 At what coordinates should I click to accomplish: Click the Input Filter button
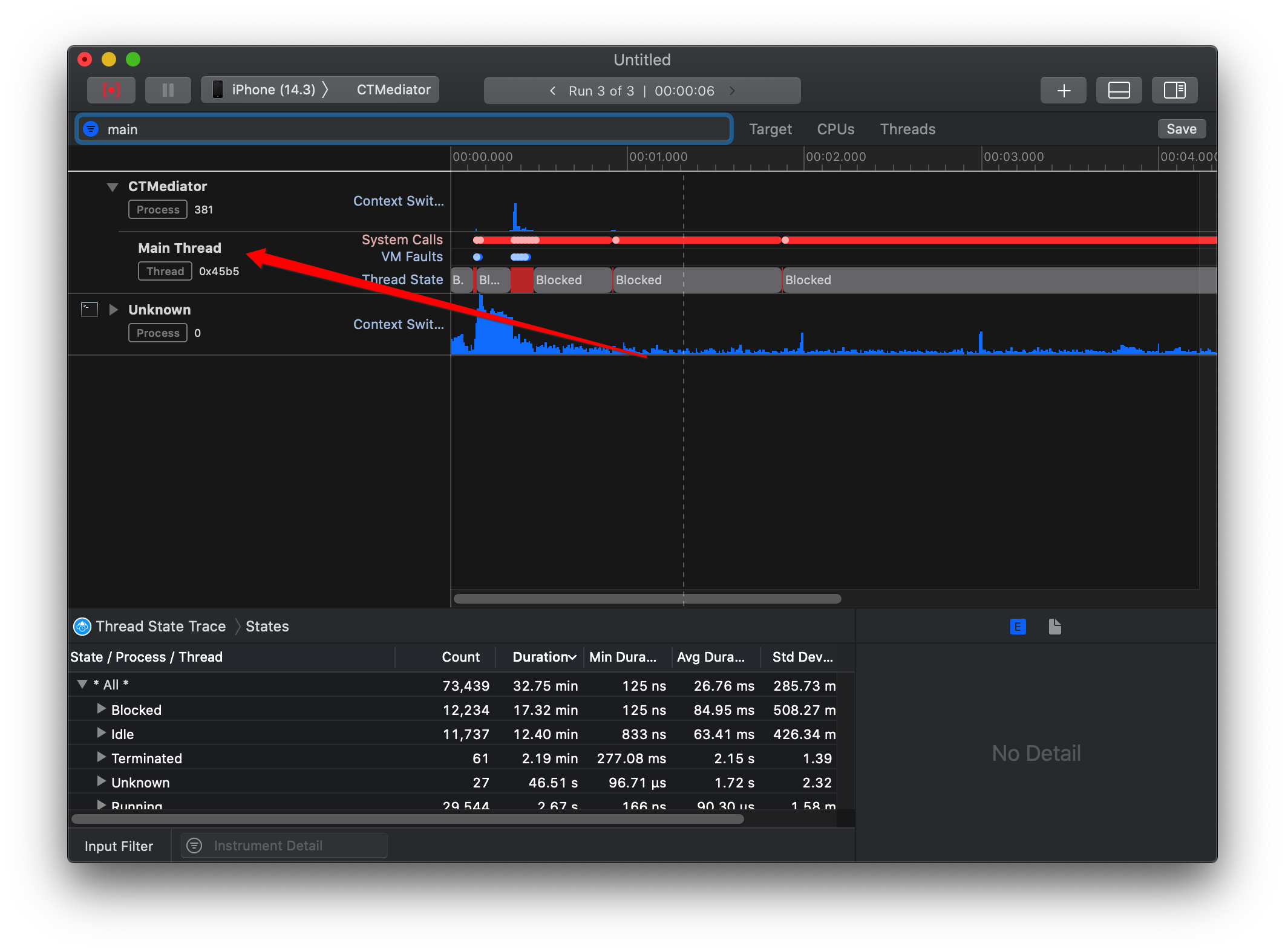click(x=119, y=846)
